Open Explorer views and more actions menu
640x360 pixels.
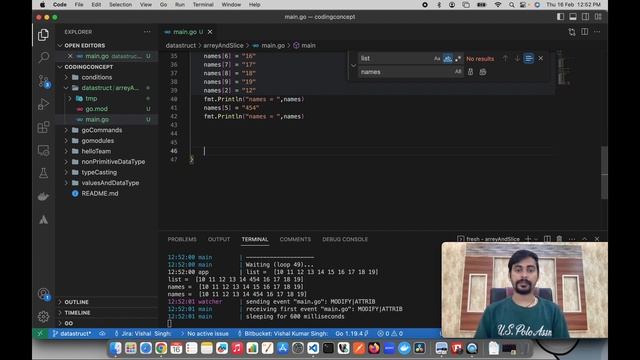[x=147, y=32]
